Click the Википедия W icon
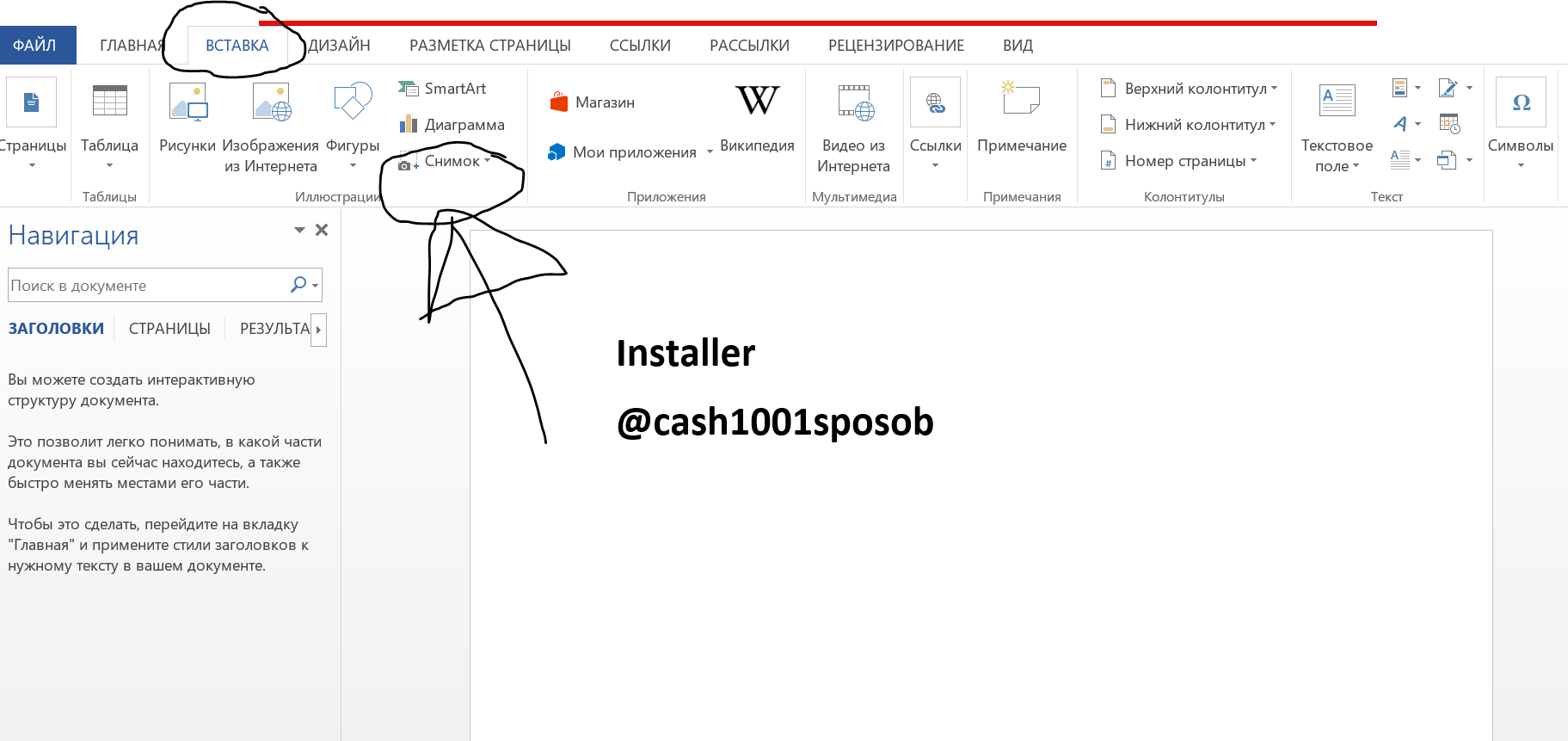Screen dimensions: 1568x741 pos(757,101)
